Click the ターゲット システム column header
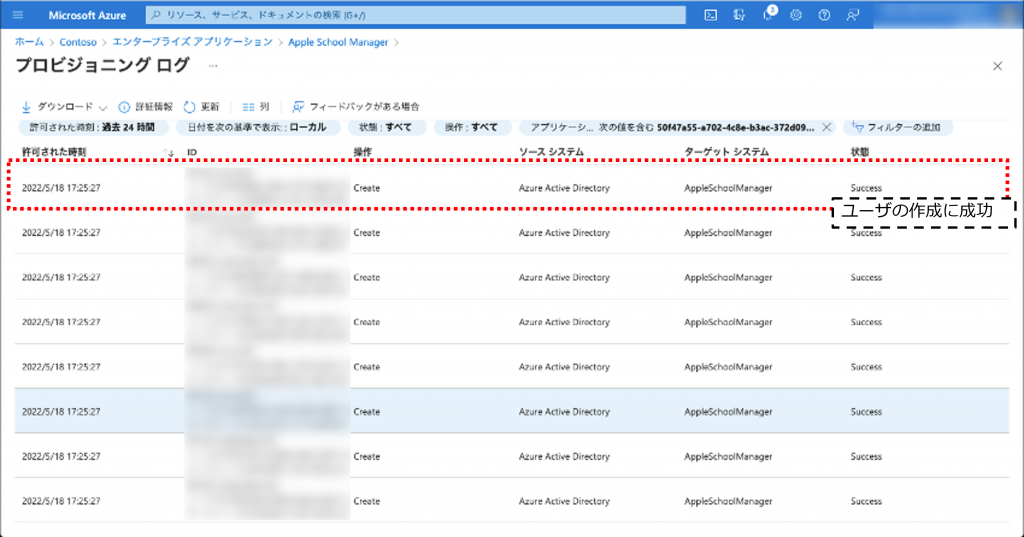The height and width of the screenshot is (537, 1024). (726, 152)
